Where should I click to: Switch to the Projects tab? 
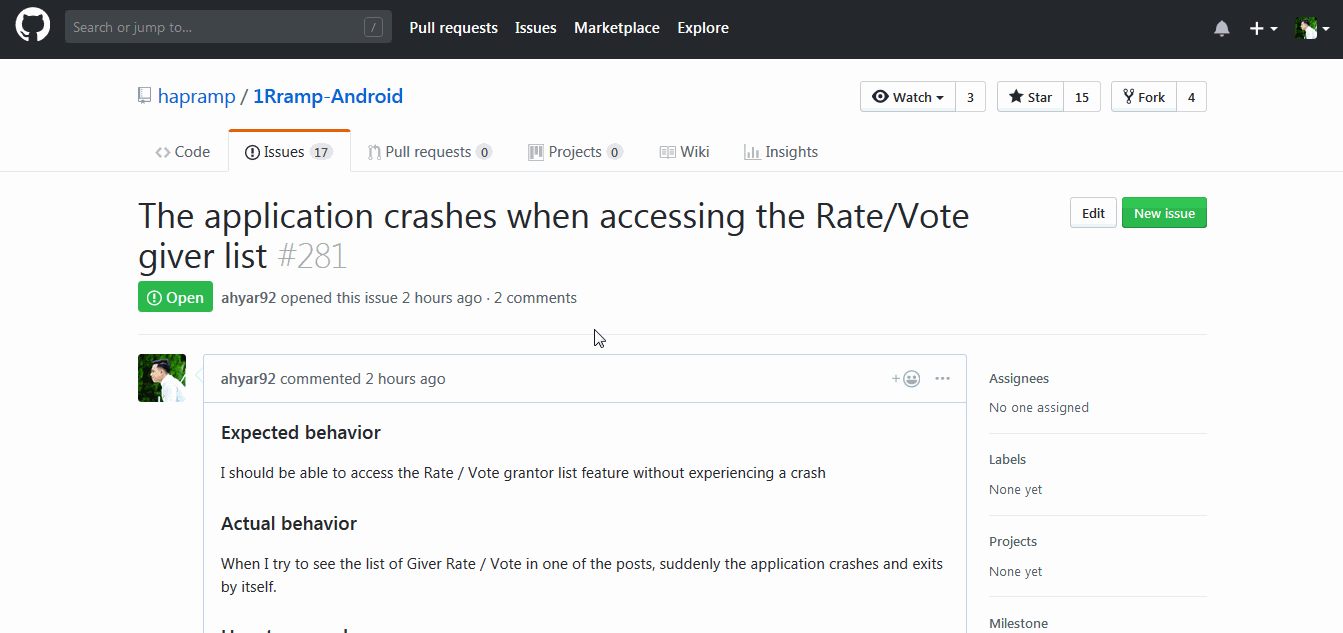point(575,152)
